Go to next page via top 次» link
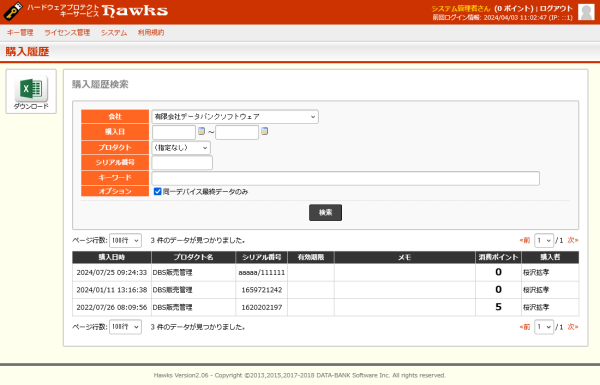The width and height of the screenshot is (600, 385). (x=572, y=240)
